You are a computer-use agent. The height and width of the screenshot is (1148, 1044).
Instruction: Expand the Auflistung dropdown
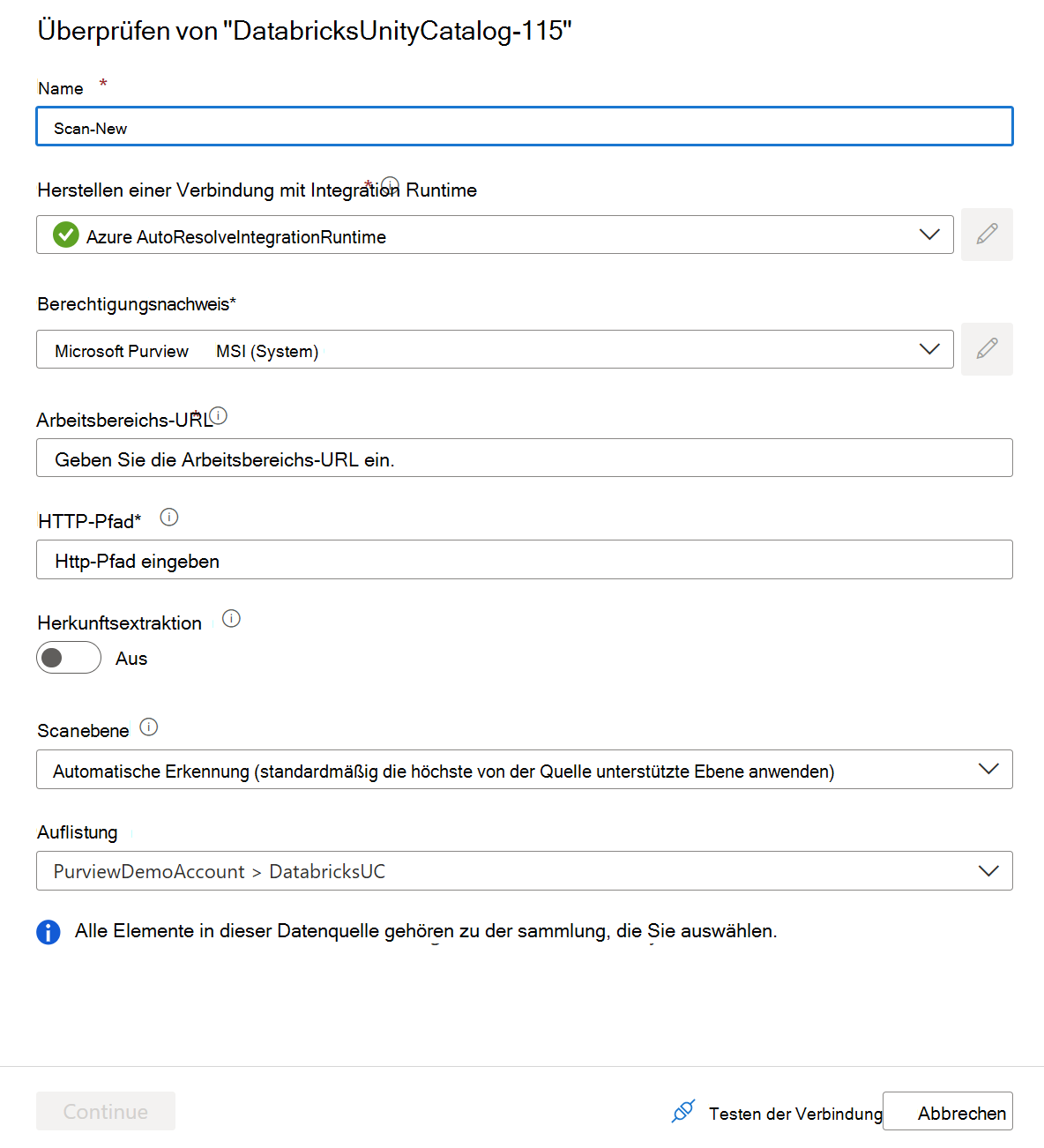pyautogui.click(x=988, y=871)
